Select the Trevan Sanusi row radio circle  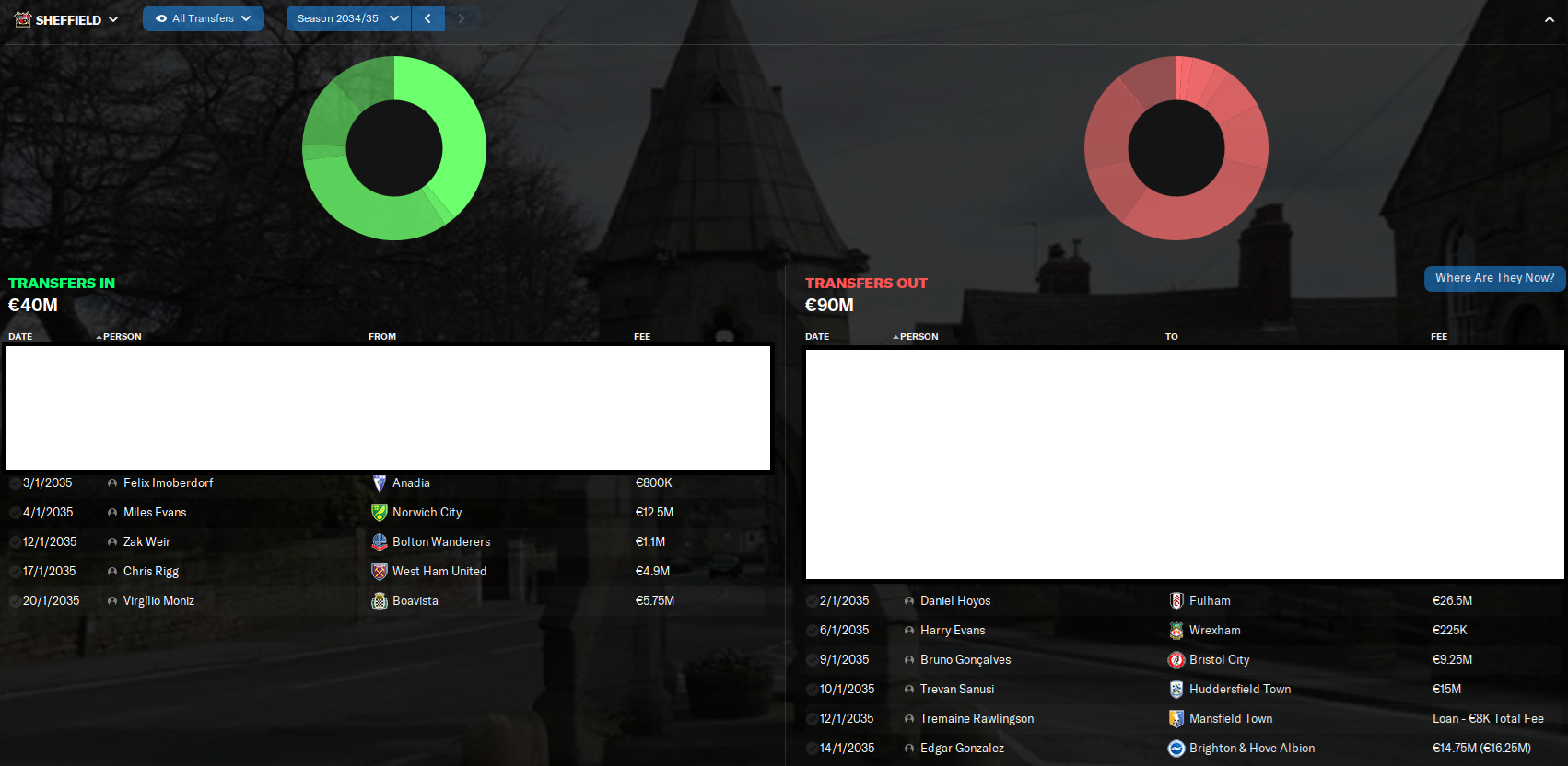click(x=812, y=690)
